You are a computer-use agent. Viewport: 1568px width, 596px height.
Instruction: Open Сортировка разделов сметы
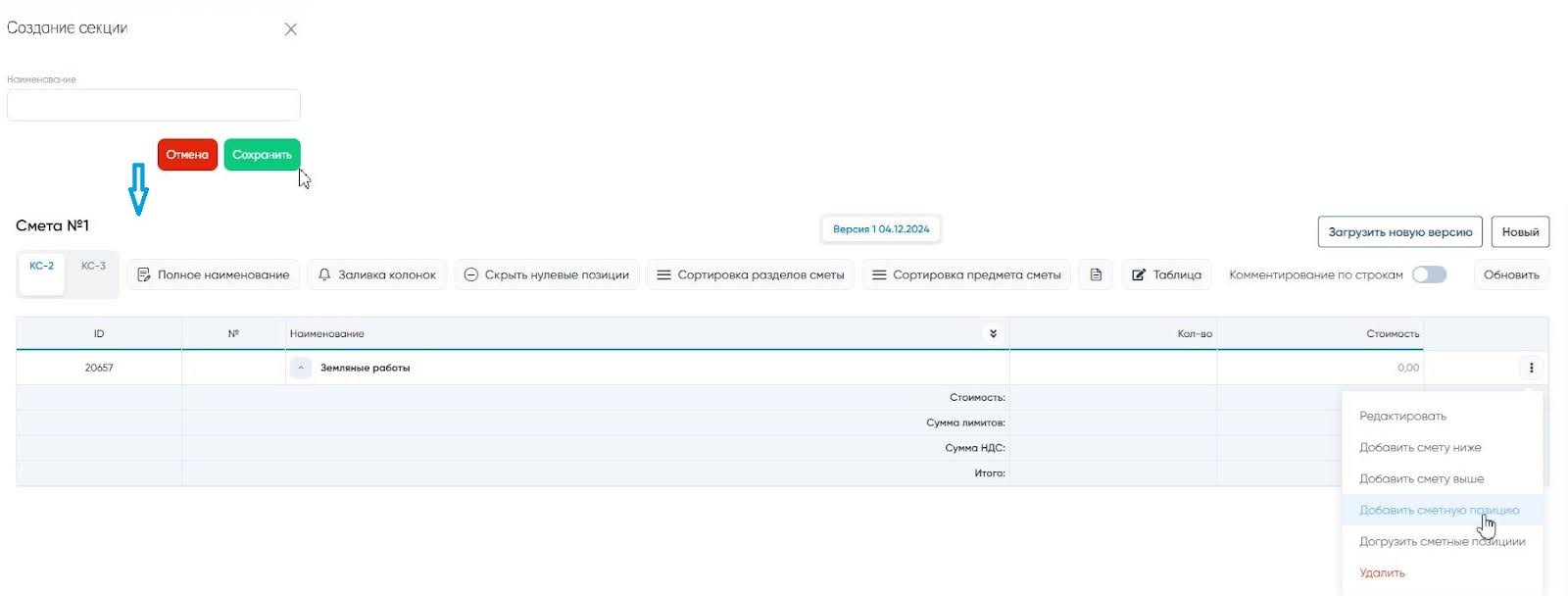[751, 275]
